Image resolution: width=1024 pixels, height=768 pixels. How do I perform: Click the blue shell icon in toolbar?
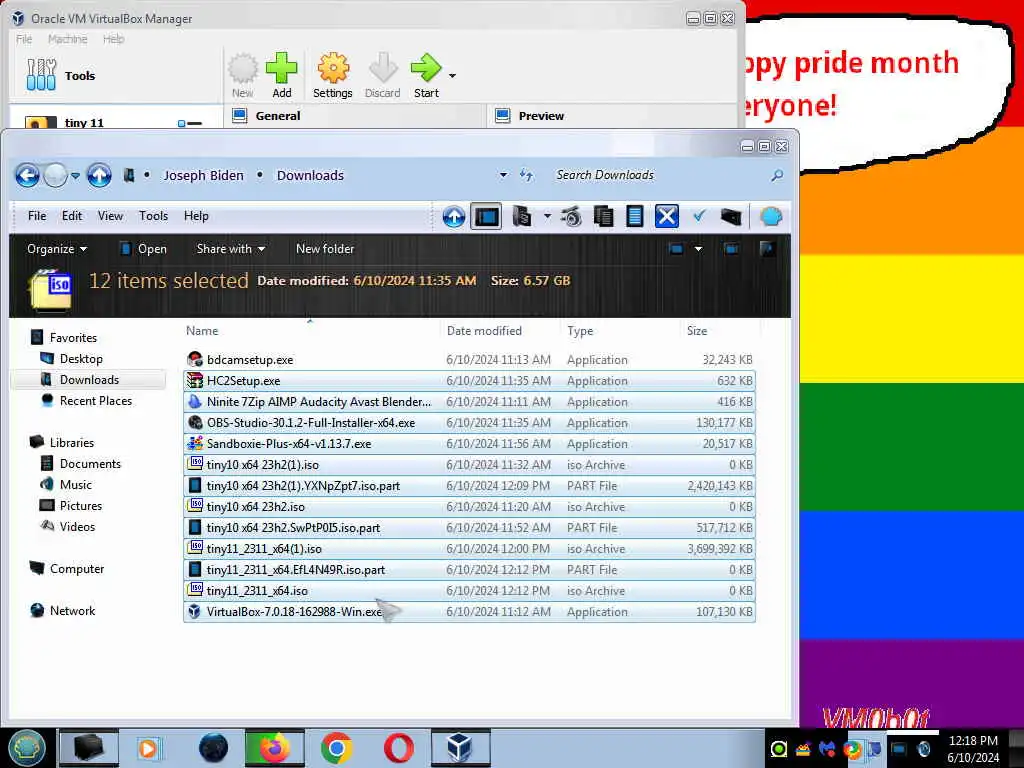tap(771, 217)
